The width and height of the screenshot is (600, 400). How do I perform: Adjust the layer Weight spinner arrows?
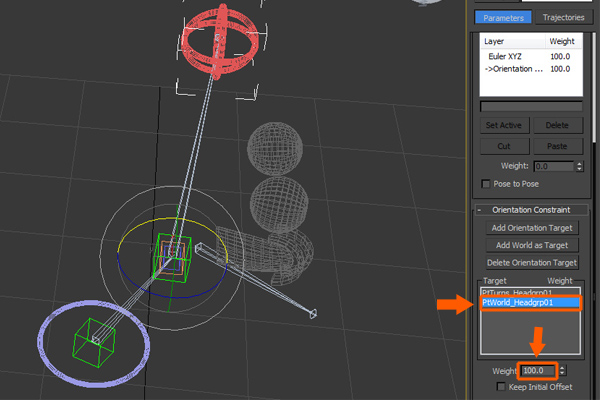(579, 167)
